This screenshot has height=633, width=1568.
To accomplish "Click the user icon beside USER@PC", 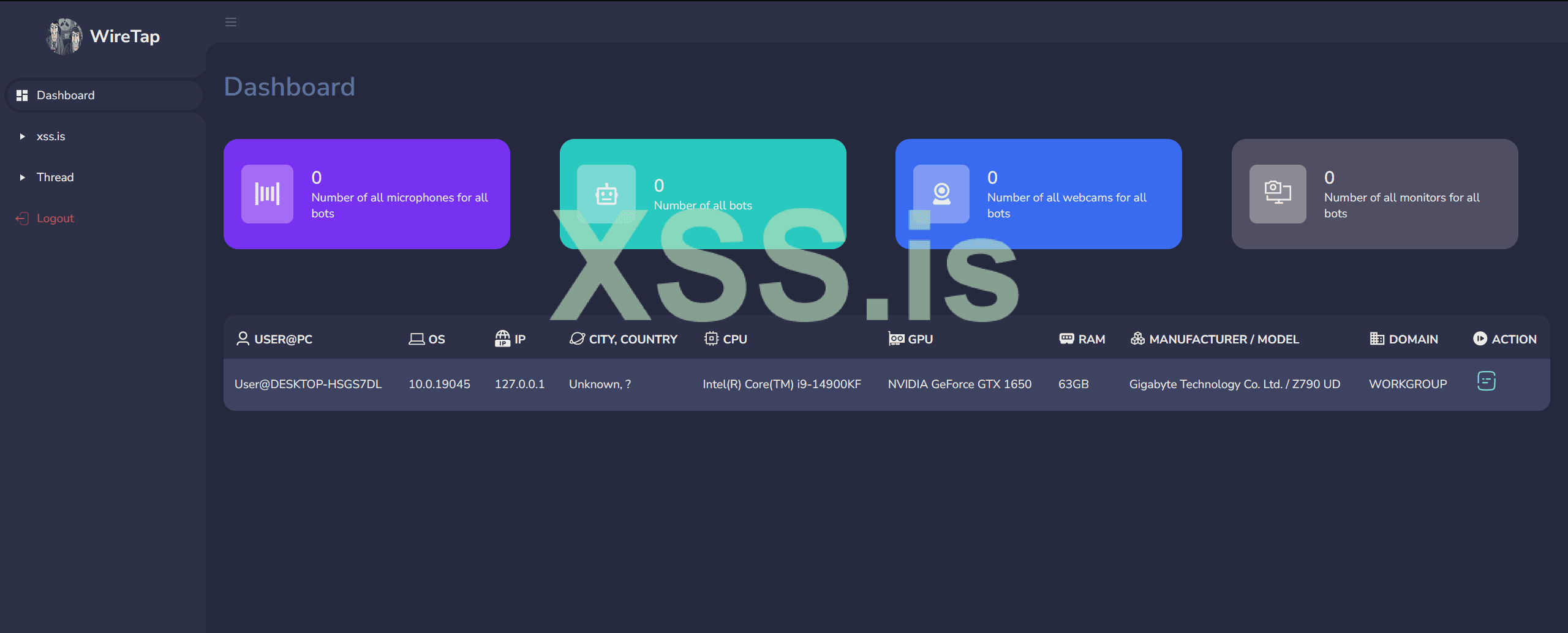I will (243, 339).
